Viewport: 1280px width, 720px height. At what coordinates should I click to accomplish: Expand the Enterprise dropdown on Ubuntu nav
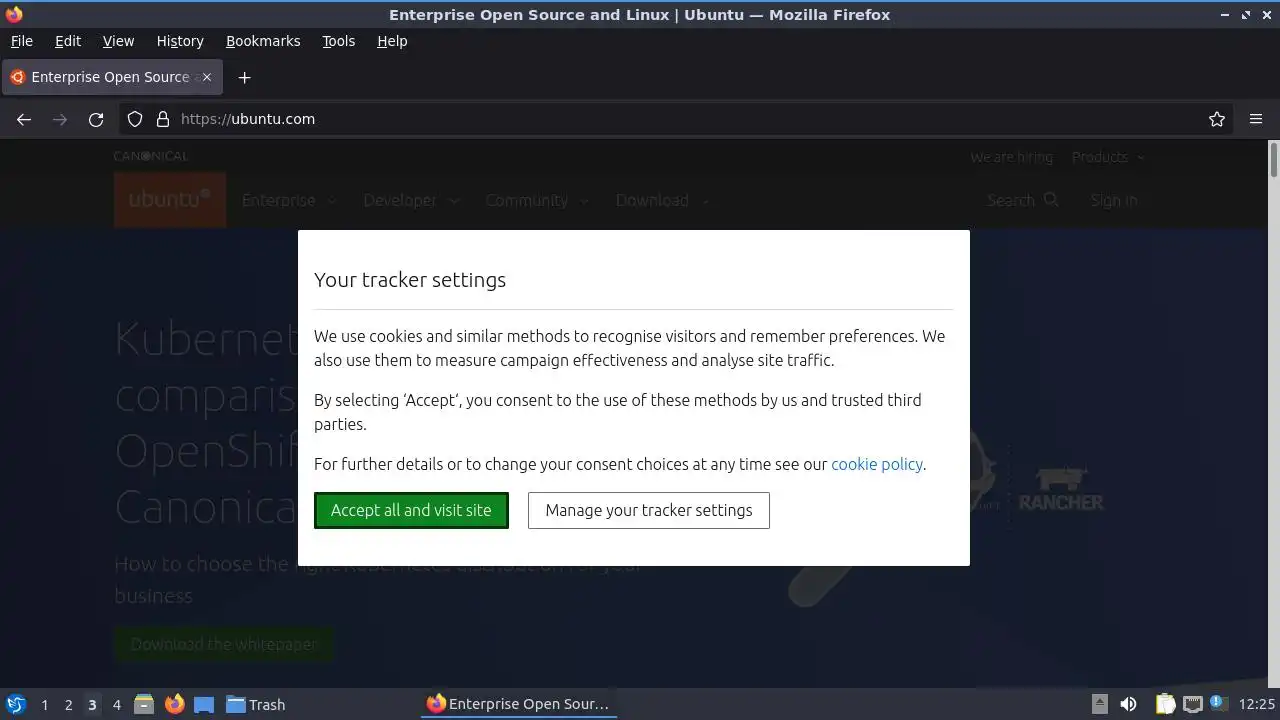coord(288,200)
